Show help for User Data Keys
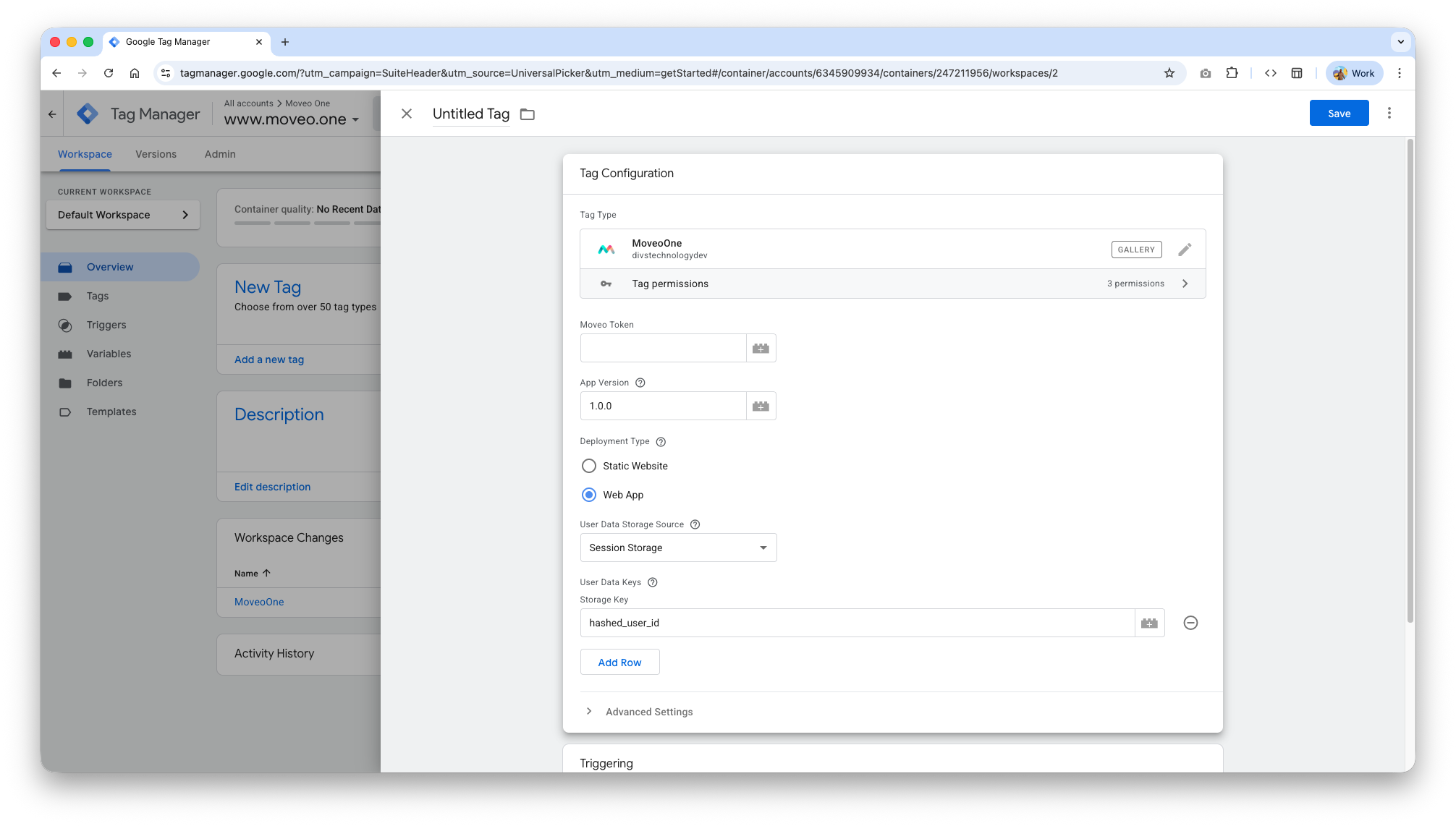Viewport: 1456px width, 826px height. tap(652, 582)
